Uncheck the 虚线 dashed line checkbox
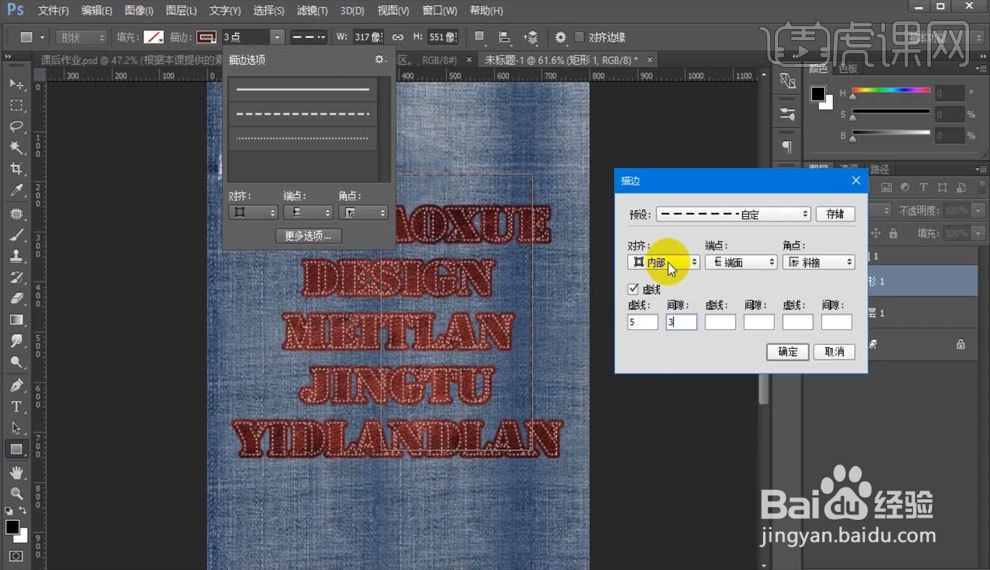 tap(631, 289)
